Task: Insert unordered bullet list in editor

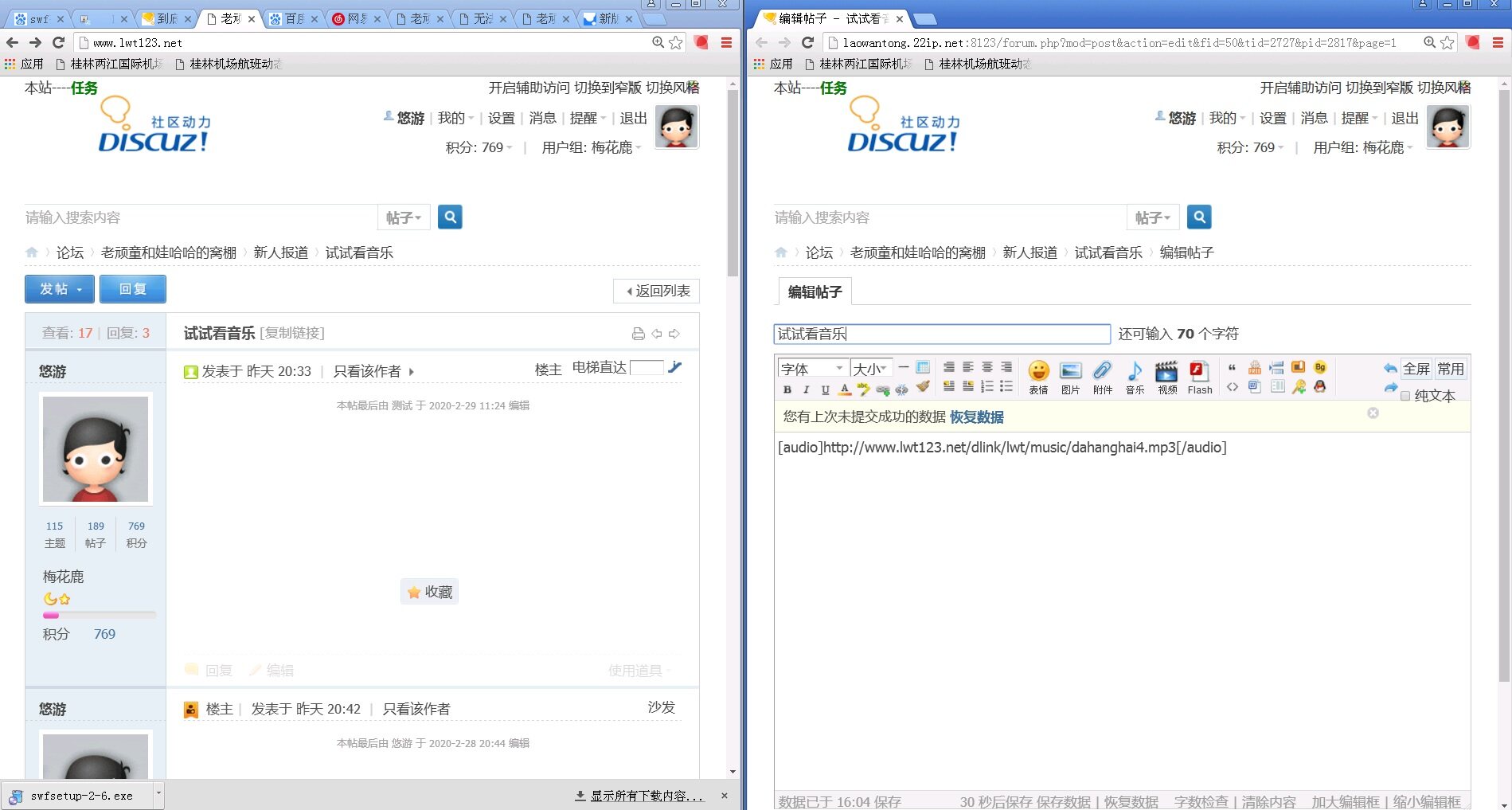Action: (1006, 386)
